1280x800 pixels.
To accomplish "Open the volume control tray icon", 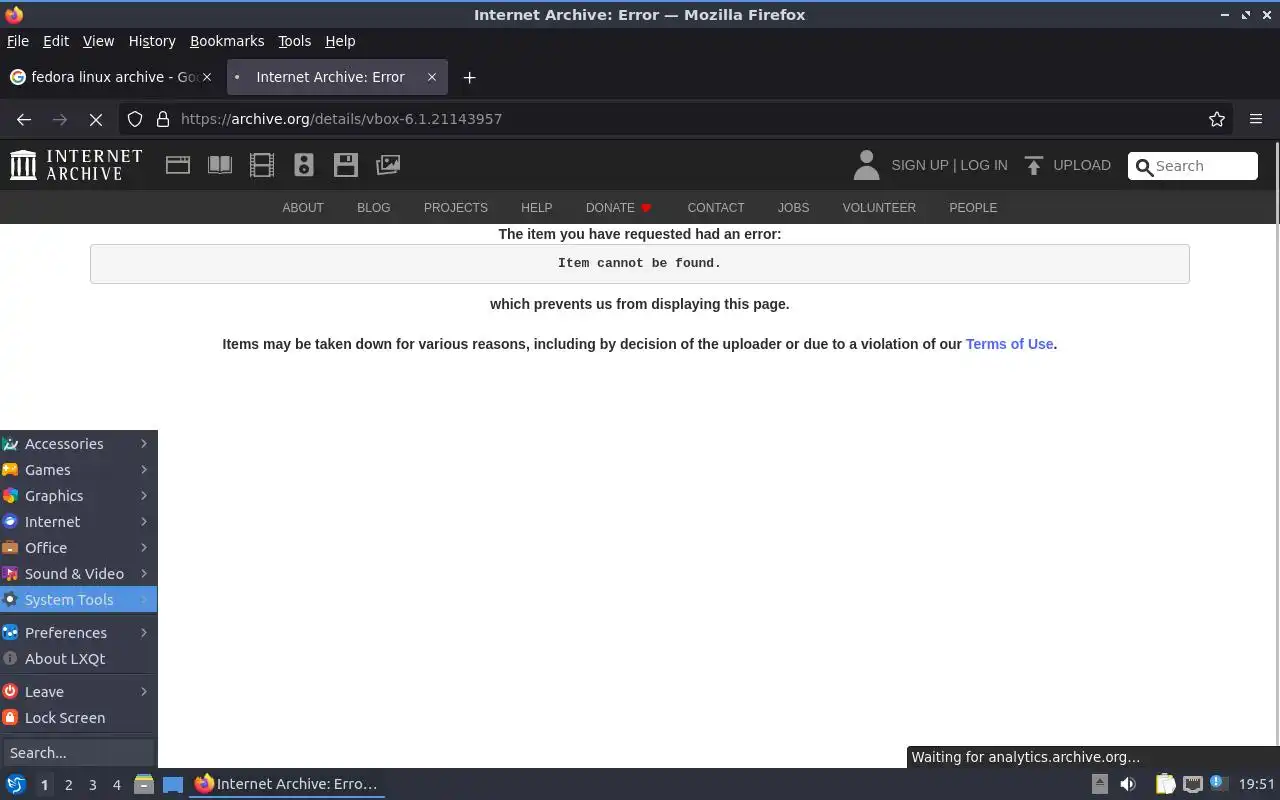I will tap(1128, 784).
